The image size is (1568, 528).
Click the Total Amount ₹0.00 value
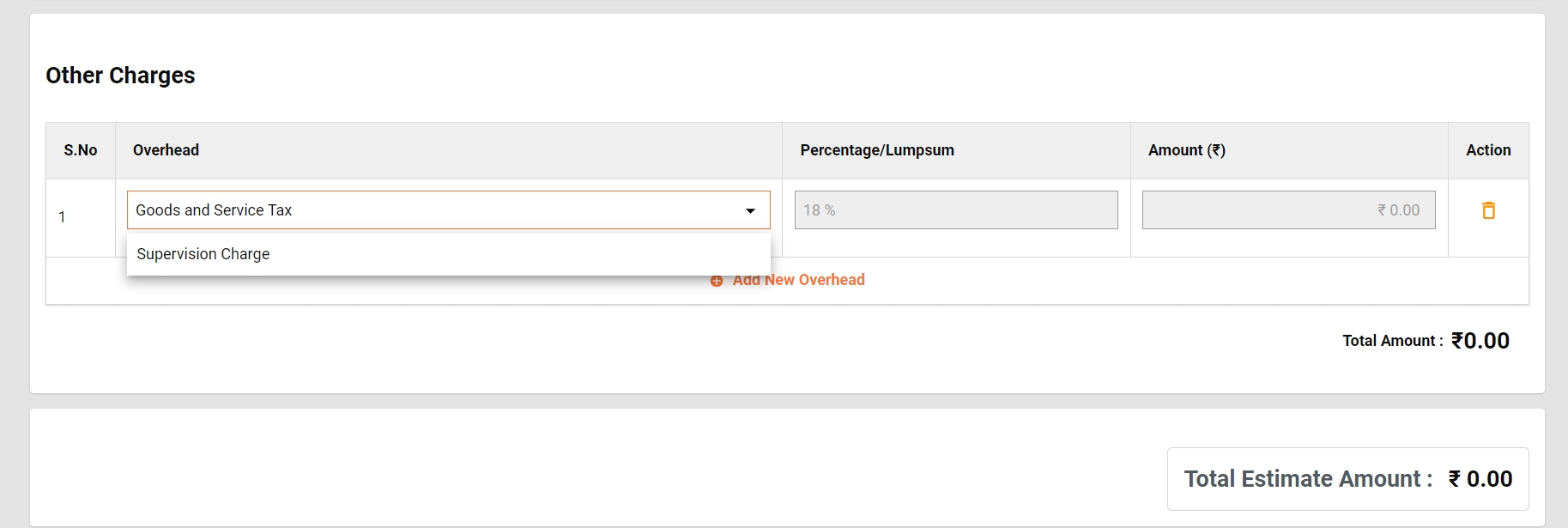(x=1480, y=341)
